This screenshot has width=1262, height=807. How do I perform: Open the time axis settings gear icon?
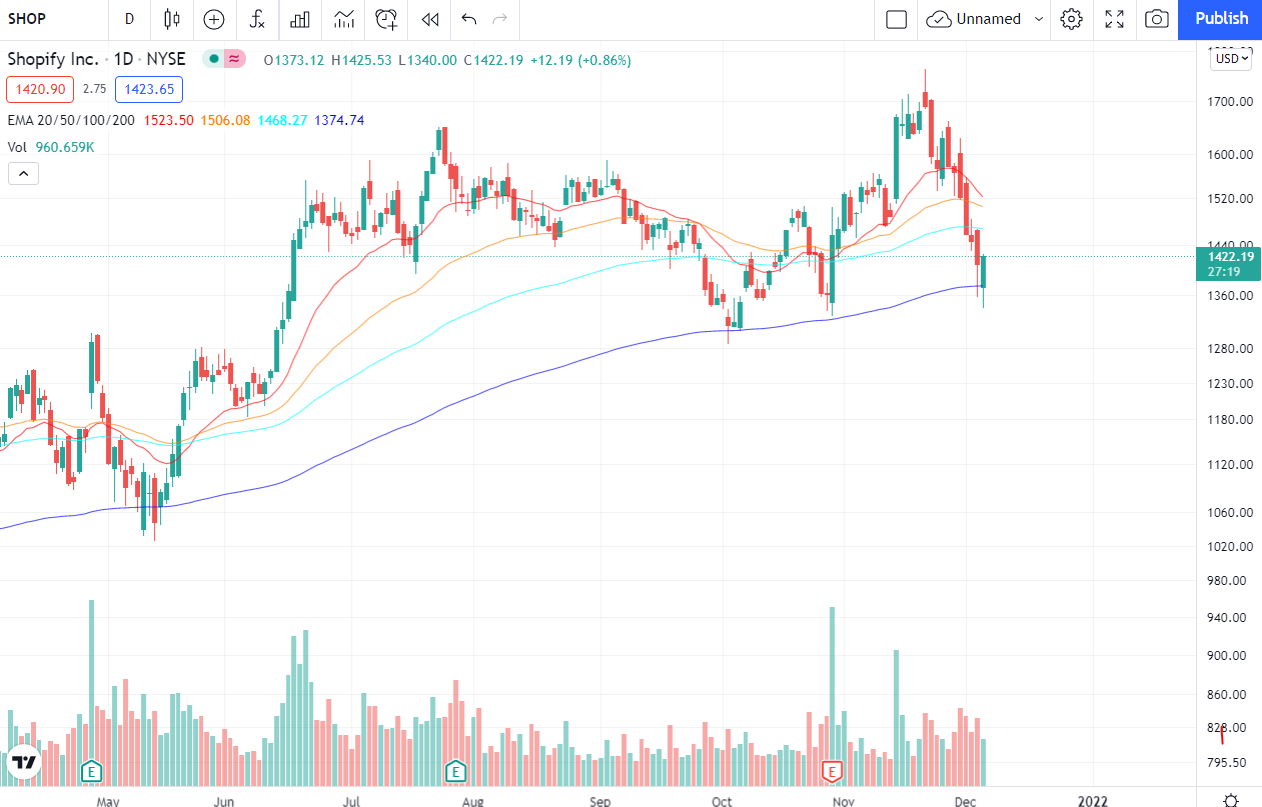[x=1231, y=801]
